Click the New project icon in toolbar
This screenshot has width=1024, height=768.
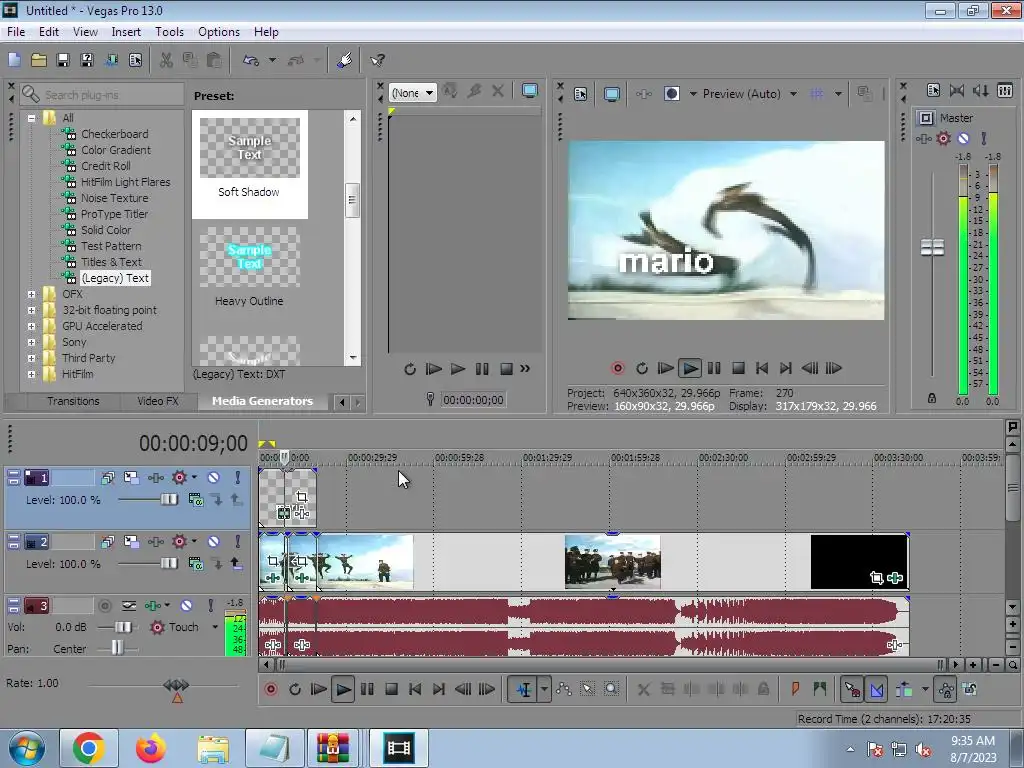[x=14, y=60]
